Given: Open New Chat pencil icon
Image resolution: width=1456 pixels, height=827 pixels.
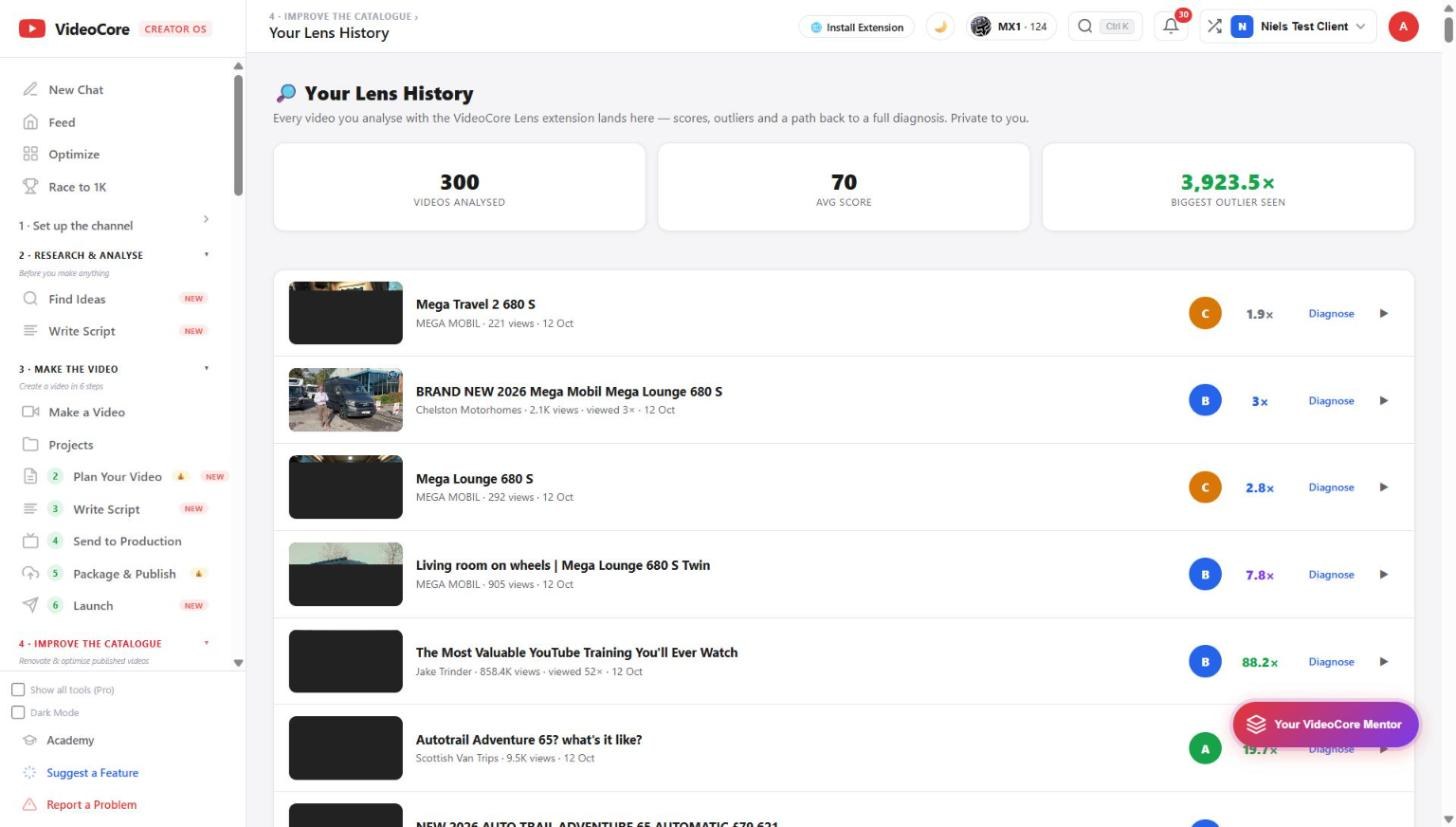Looking at the screenshot, I should click(x=30, y=90).
